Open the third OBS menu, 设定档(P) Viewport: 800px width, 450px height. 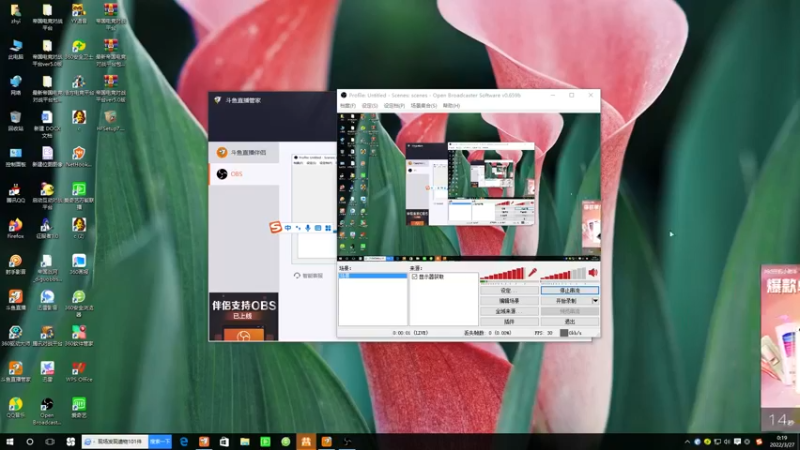pos(394,106)
